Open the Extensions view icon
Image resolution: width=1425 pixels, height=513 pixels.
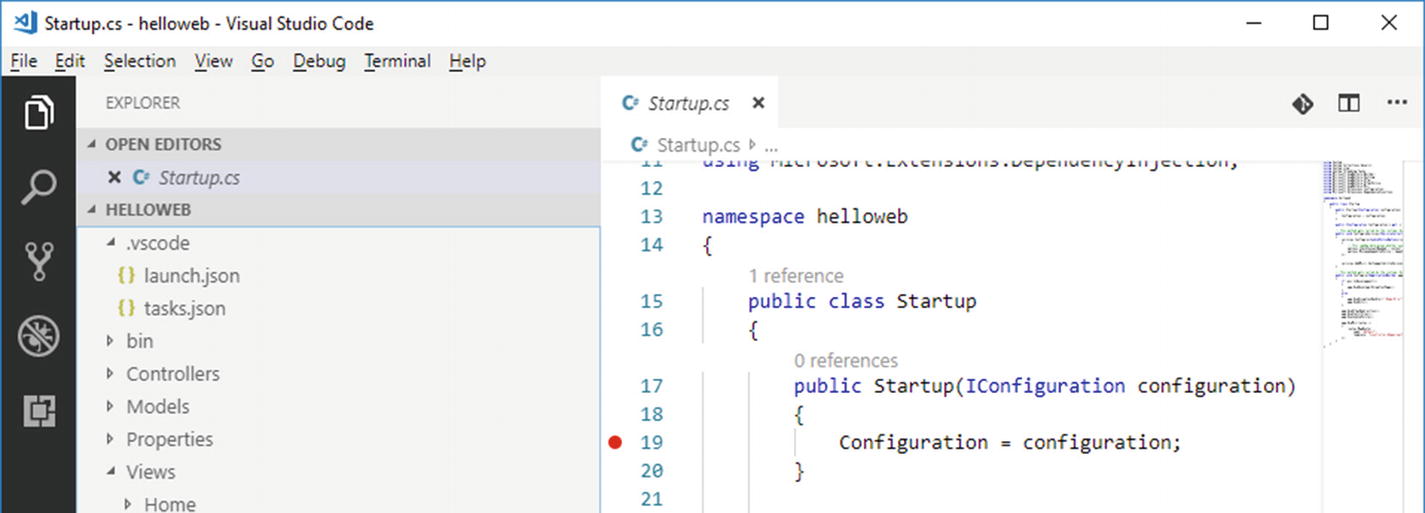(x=38, y=411)
